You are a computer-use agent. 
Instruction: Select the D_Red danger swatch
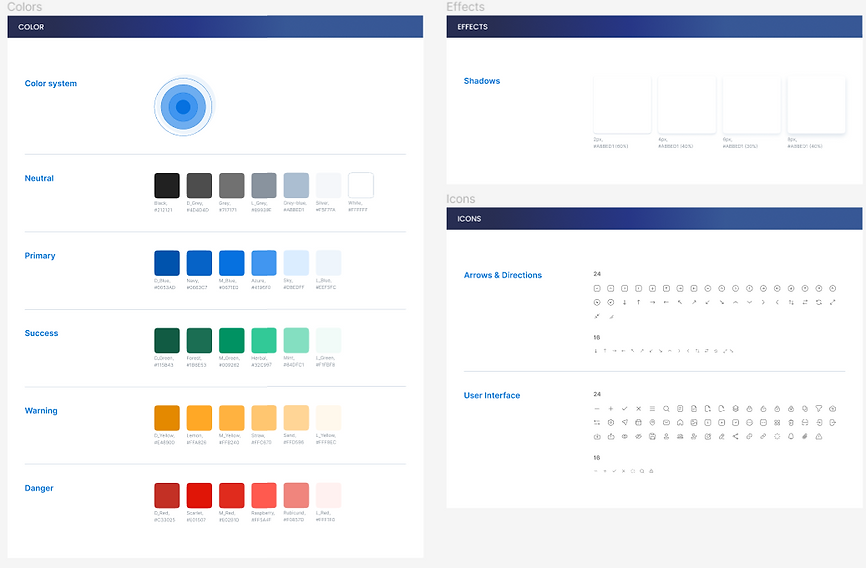[167, 495]
